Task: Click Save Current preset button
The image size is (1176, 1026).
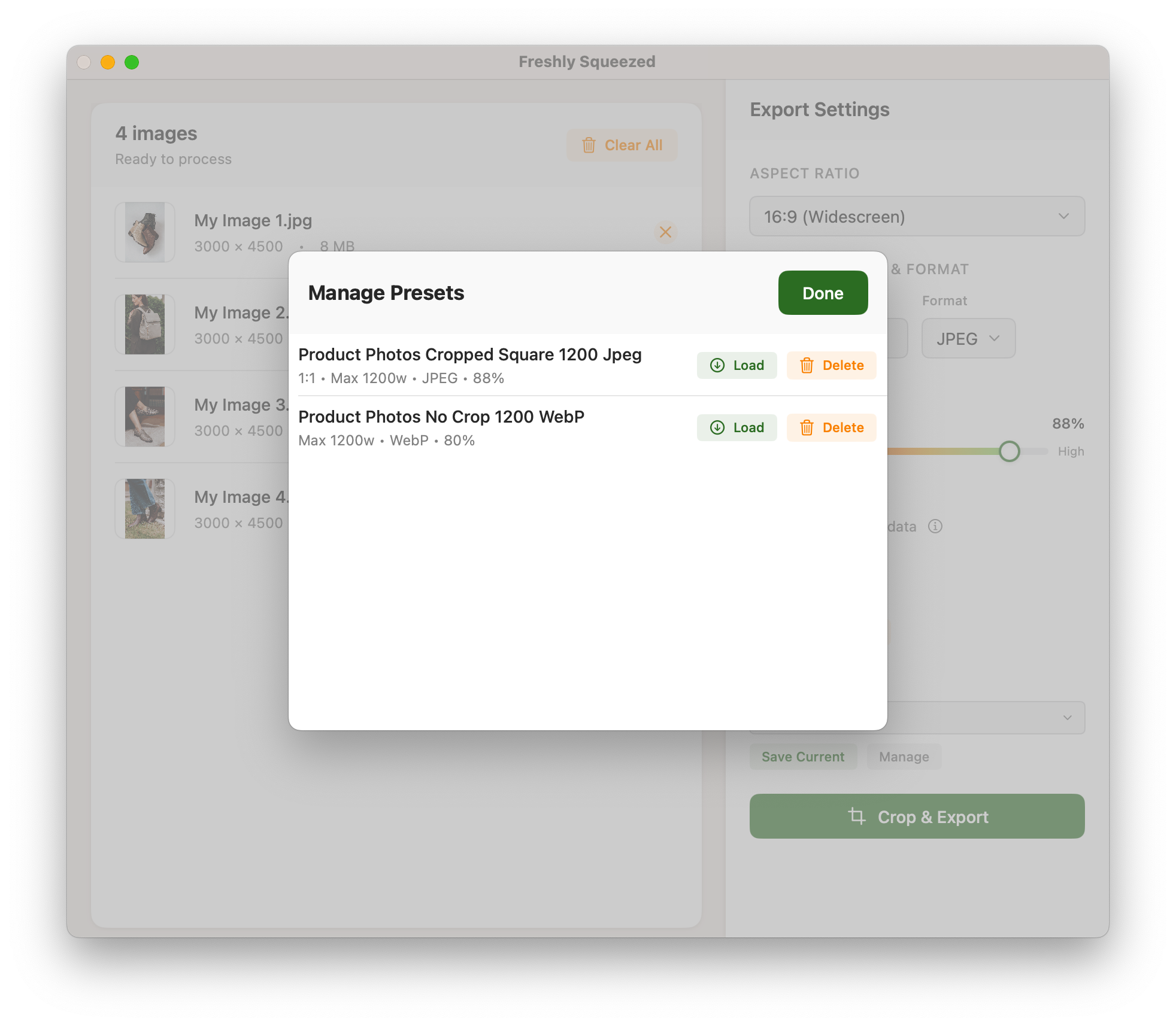Action: [x=803, y=757]
